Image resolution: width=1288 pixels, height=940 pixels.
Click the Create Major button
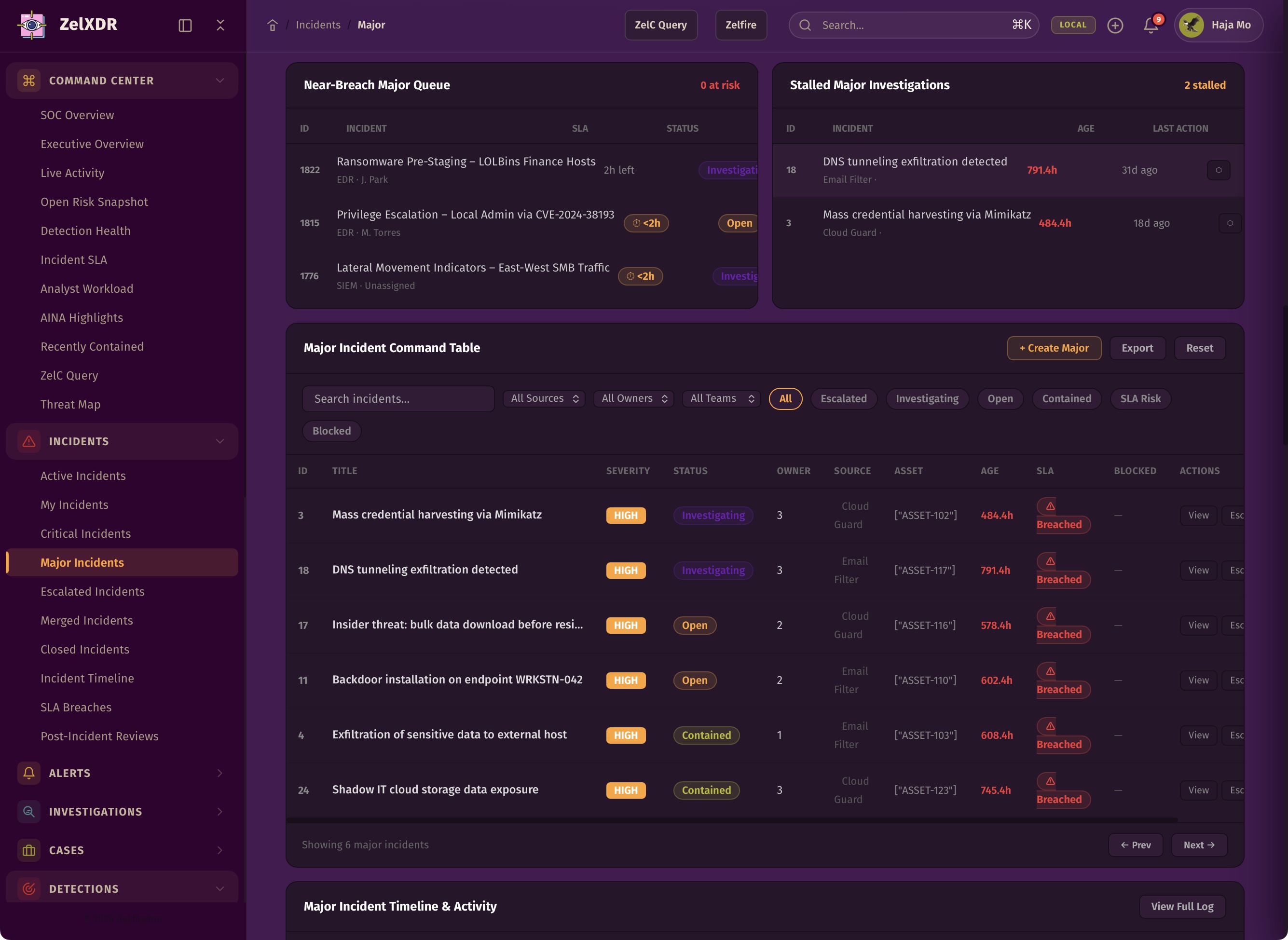1054,348
